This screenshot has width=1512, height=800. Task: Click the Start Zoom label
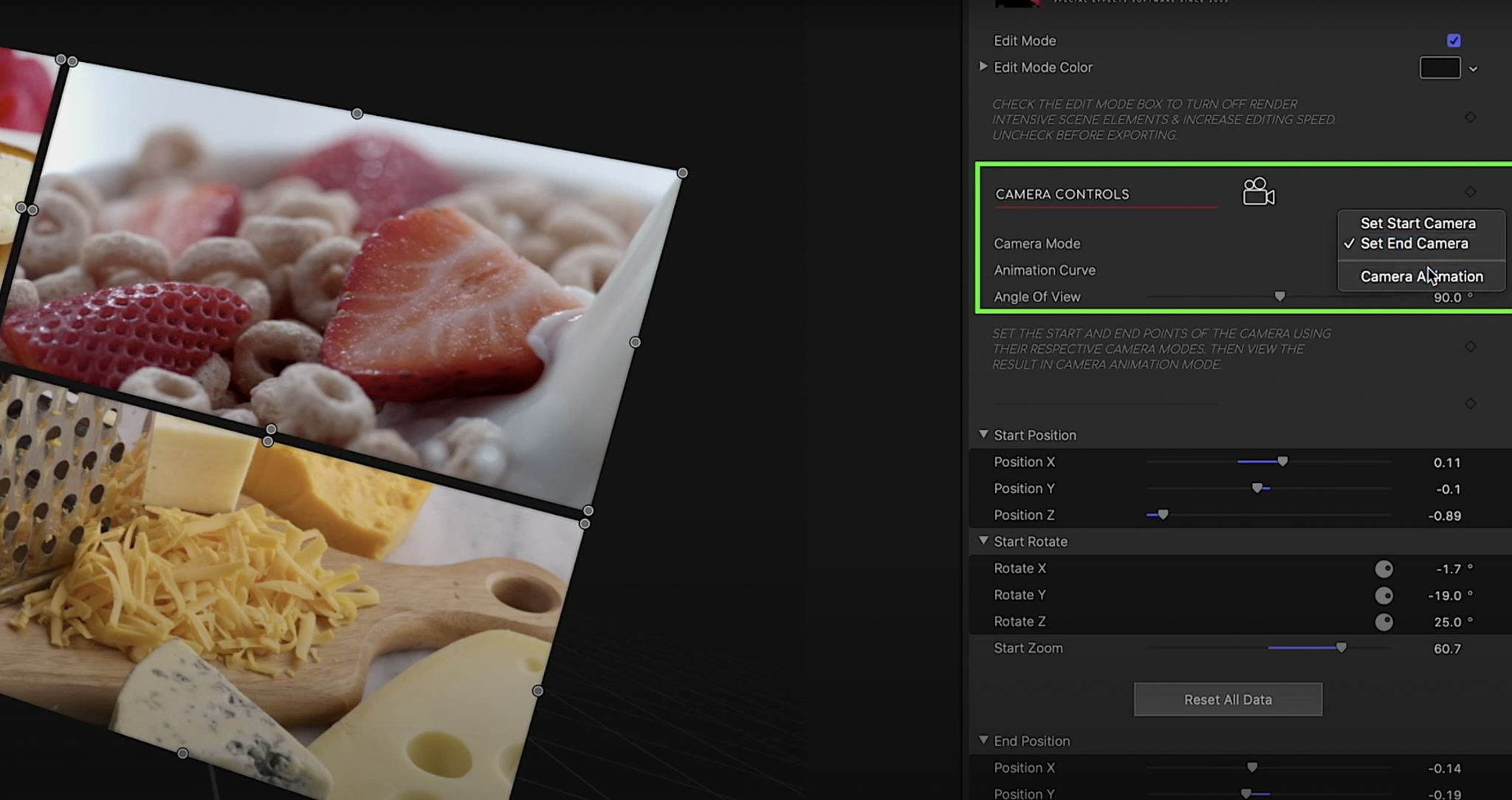(1028, 648)
